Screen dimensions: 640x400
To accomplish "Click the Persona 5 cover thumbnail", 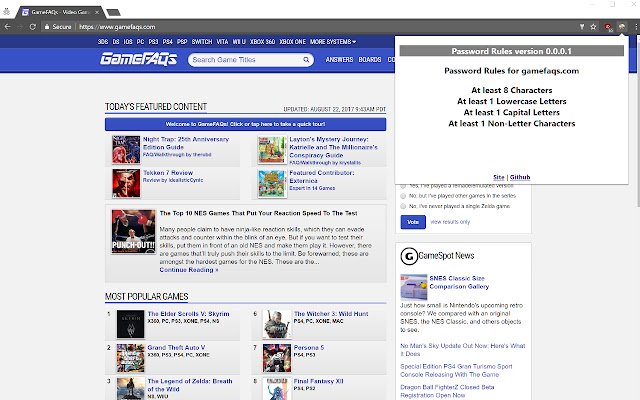I will 277,358.
